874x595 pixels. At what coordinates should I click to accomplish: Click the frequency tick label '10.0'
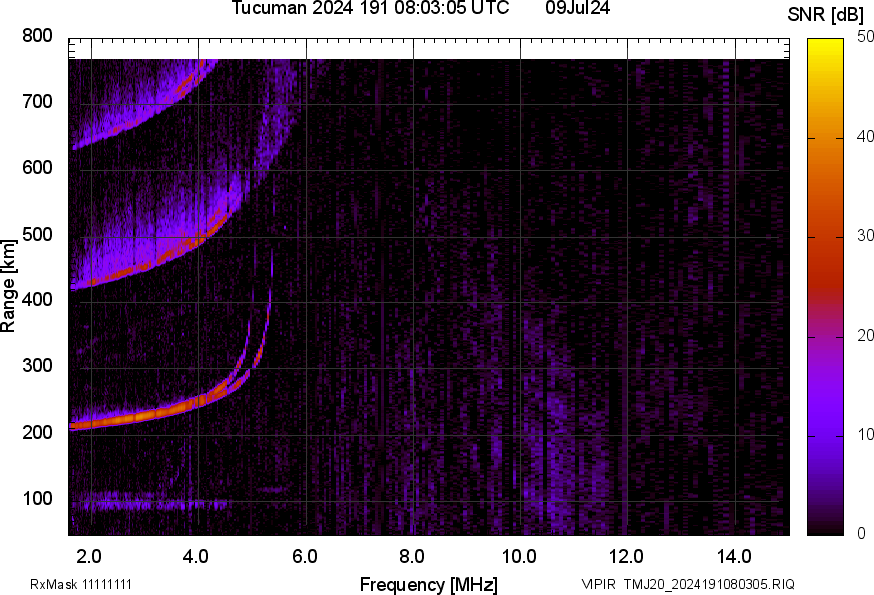coord(519,557)
